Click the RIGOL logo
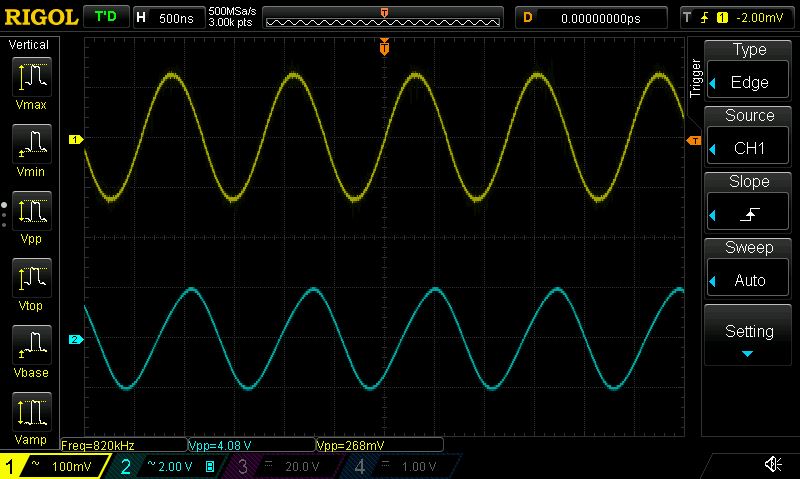 [x=41, y=18]
